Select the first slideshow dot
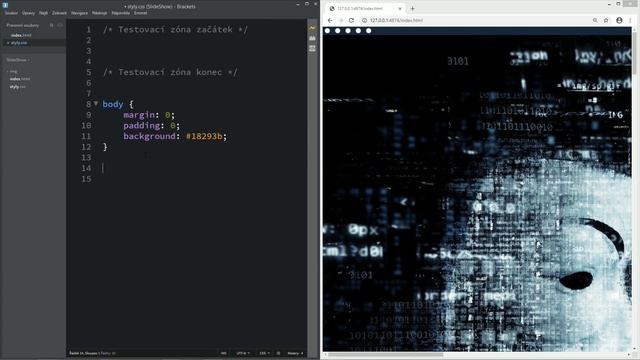The image size is (640, 360). tap(327, 31)
